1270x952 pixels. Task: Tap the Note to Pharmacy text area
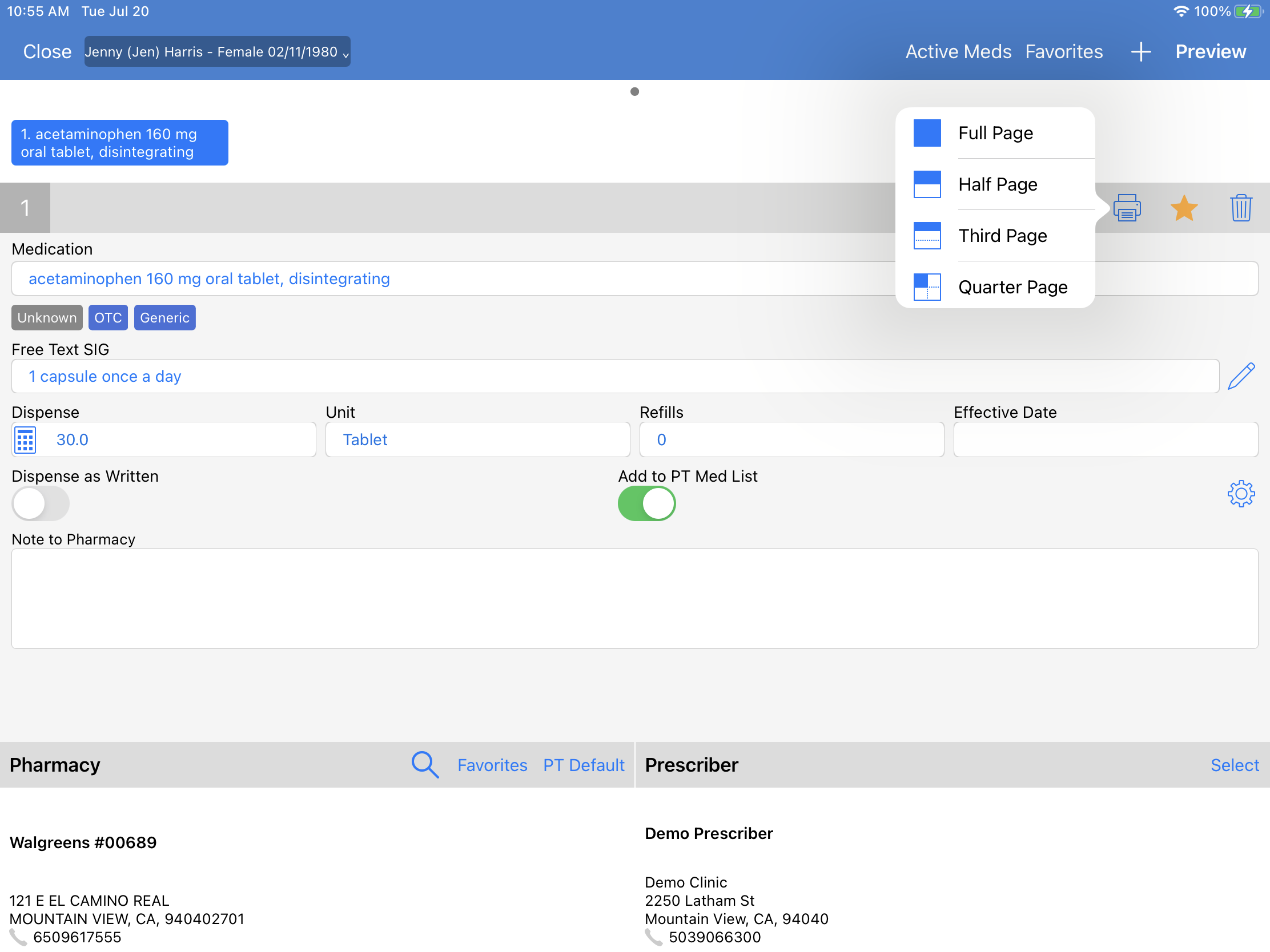[634, 599]
